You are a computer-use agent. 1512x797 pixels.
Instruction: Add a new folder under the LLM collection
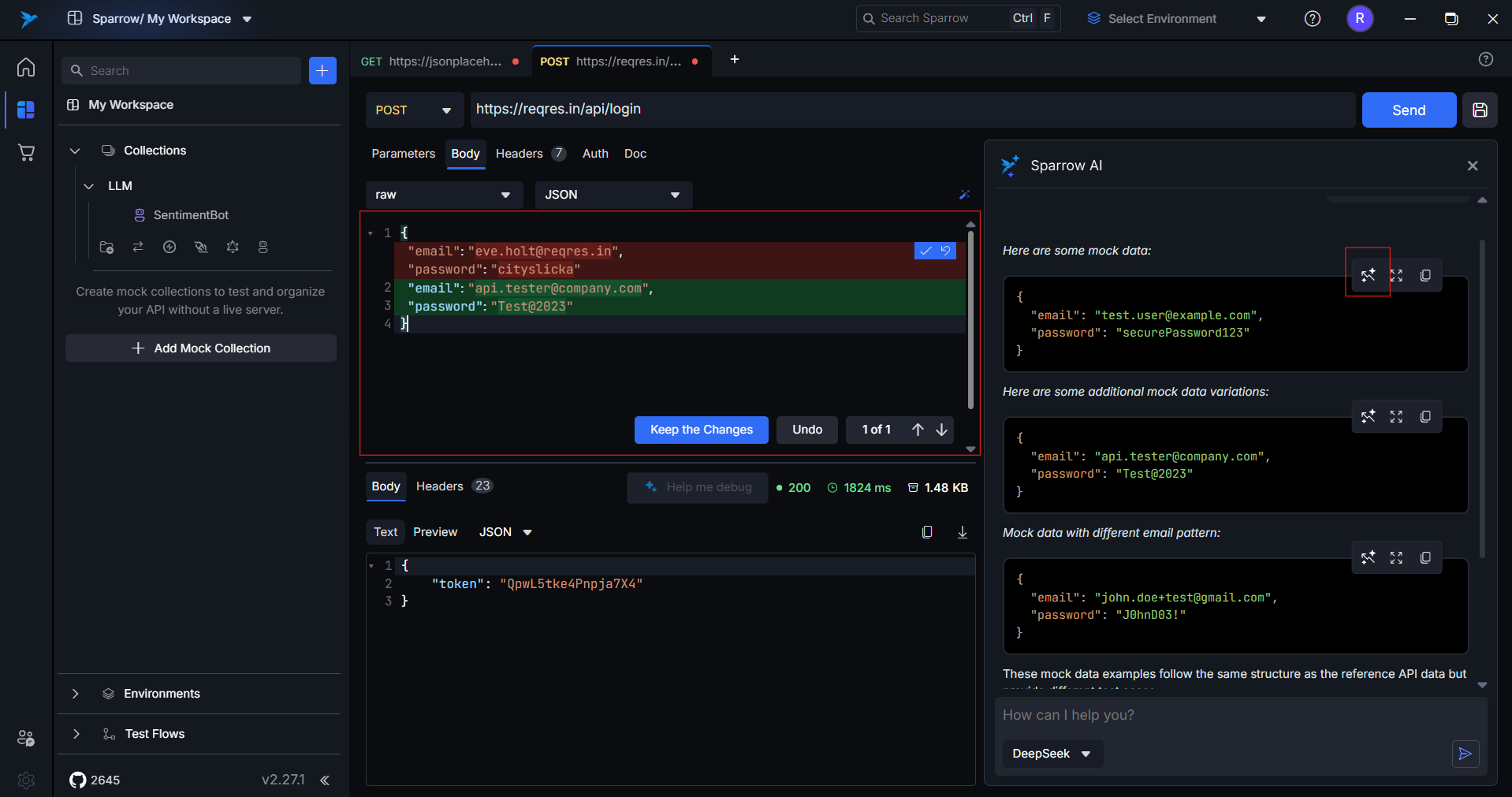pyautogui.click(x=106, y=247)
